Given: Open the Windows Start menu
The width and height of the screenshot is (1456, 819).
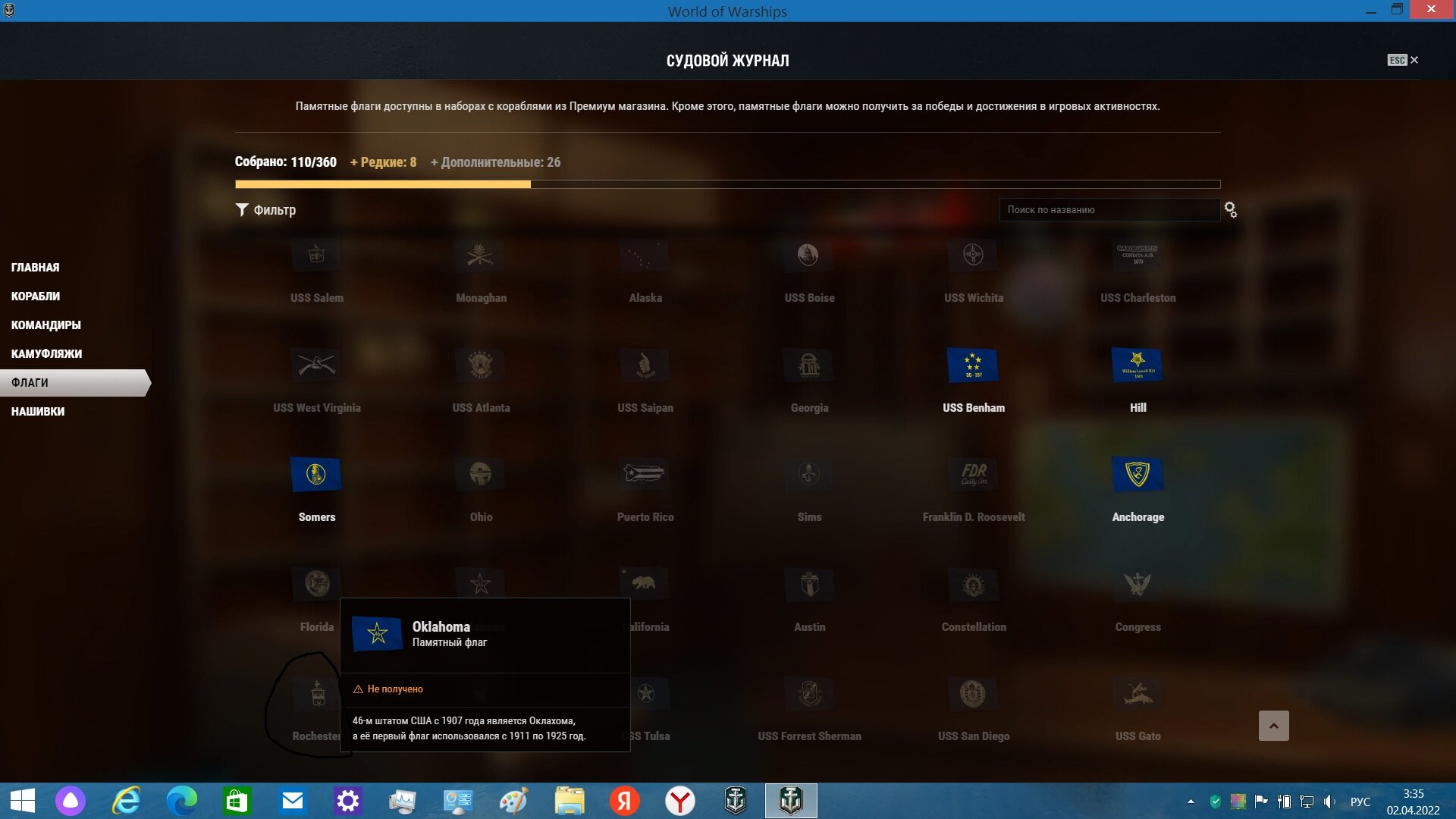Looking at the screenshot, I should [x=23, y=801].
